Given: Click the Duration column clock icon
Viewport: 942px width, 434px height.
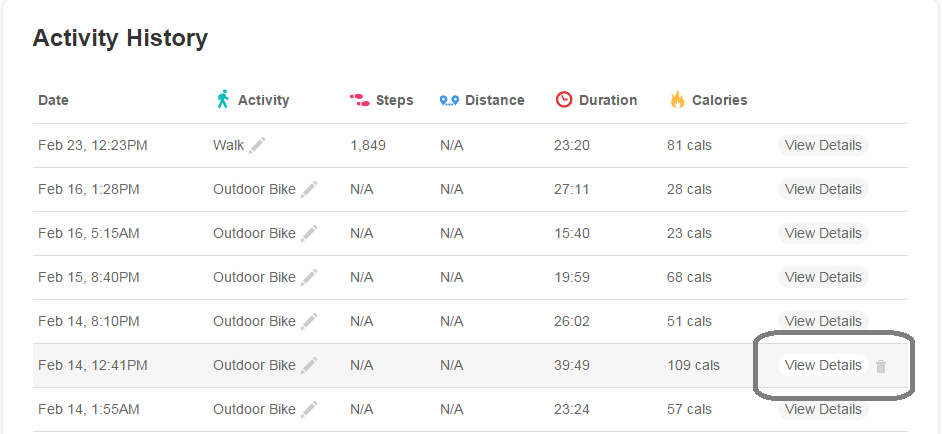Looking at the screenshot, I should pos(564,99).
